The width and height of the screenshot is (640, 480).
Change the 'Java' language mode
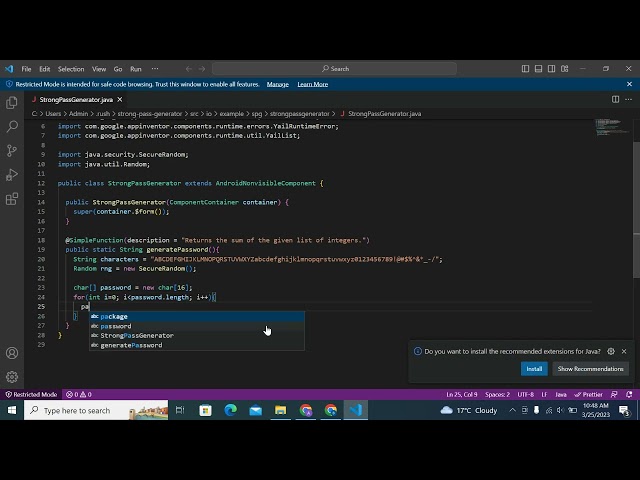click(x=561, y=394)
